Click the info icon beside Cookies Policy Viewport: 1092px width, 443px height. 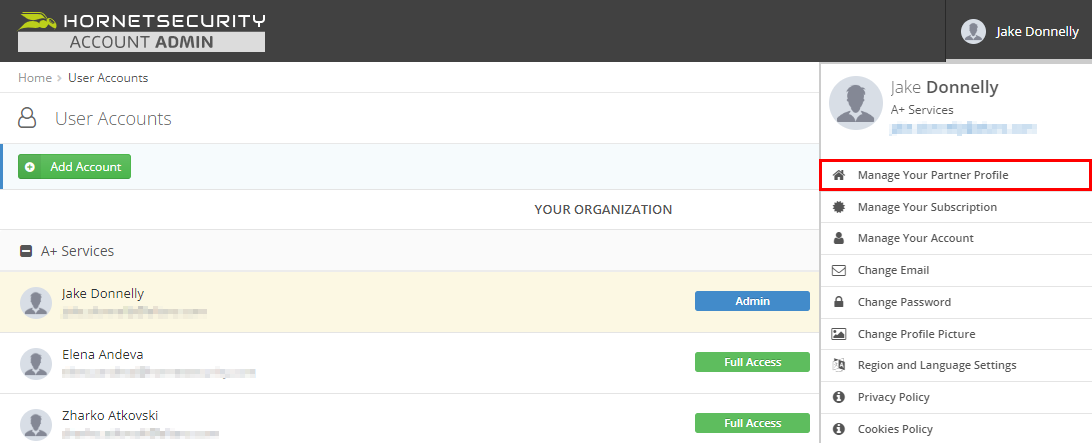[839, 429]
